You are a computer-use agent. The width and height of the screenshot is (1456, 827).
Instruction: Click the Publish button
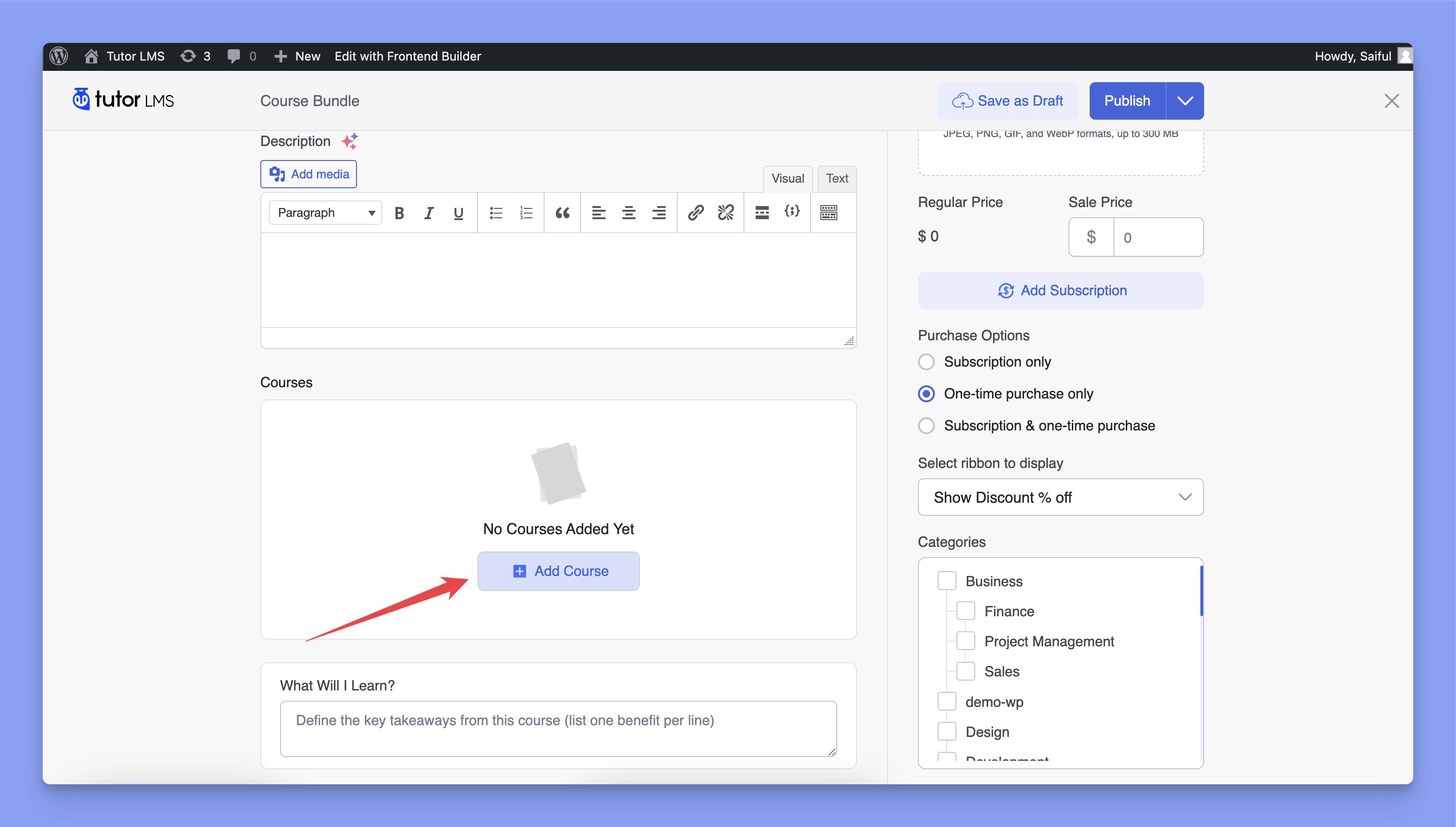(1127, 100)
